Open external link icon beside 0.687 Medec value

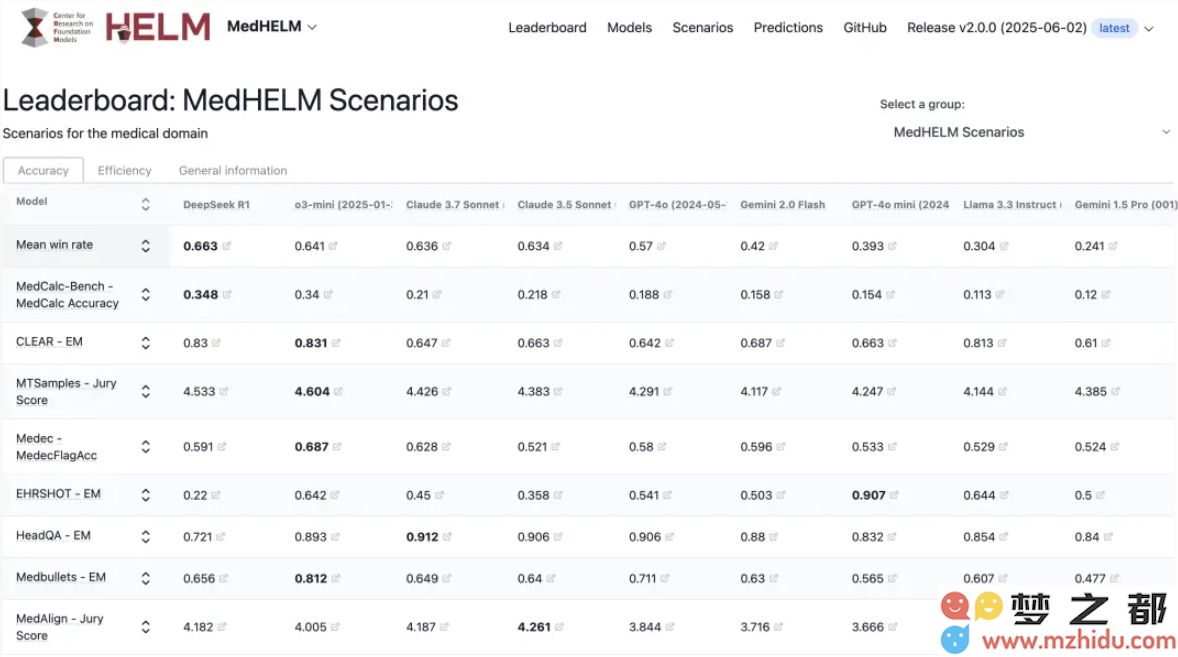tap(337, 447)
